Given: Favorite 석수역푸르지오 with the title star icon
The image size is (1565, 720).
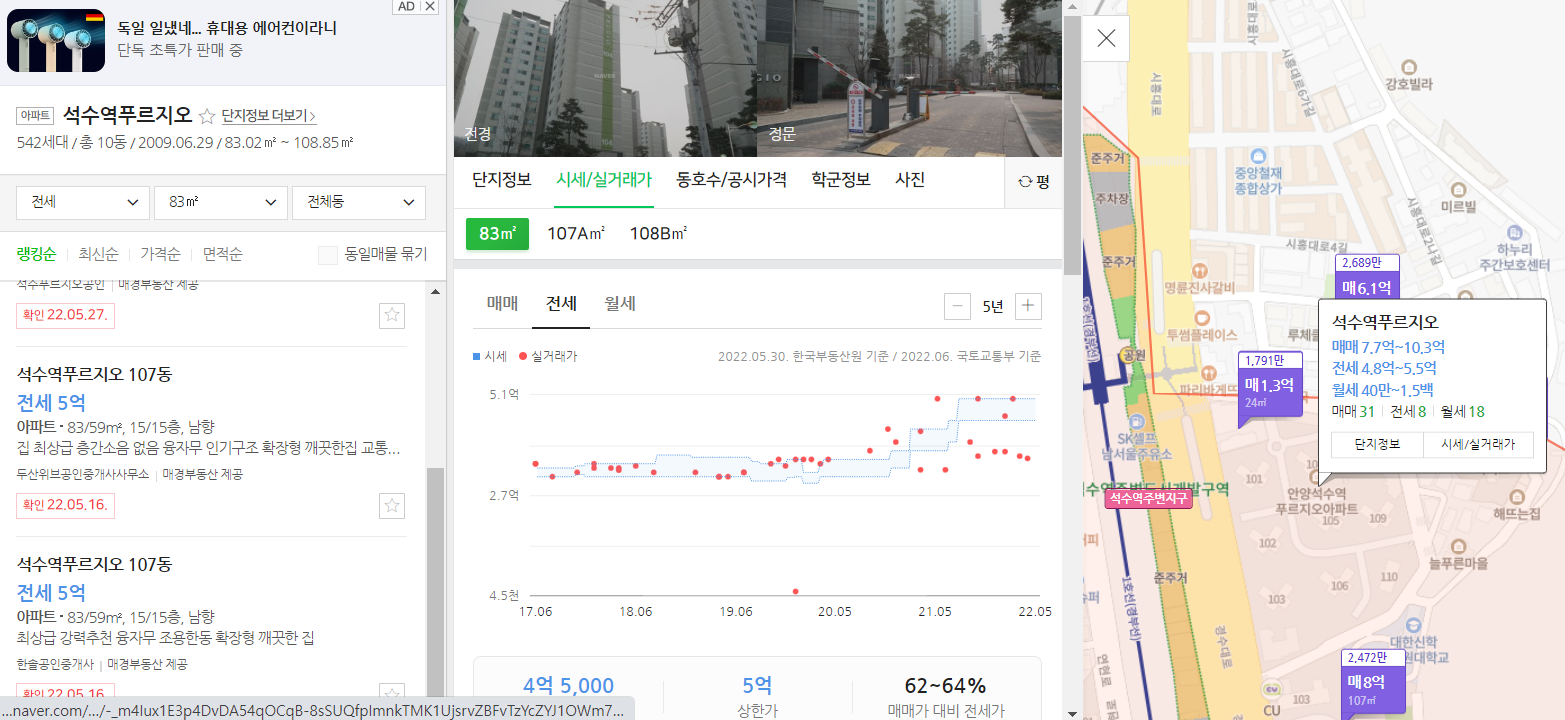Looking at the screenshot, I should click(207, 116).
